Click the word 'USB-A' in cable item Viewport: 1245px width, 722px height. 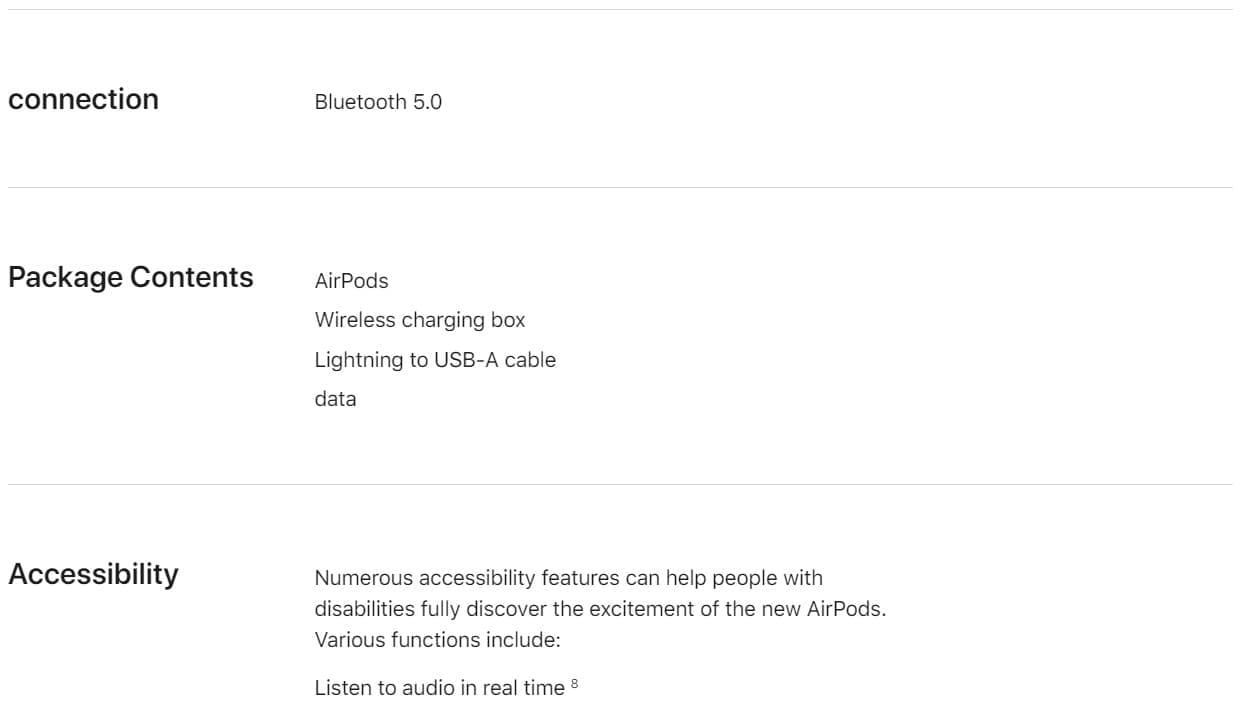click(x=466, y=360)
